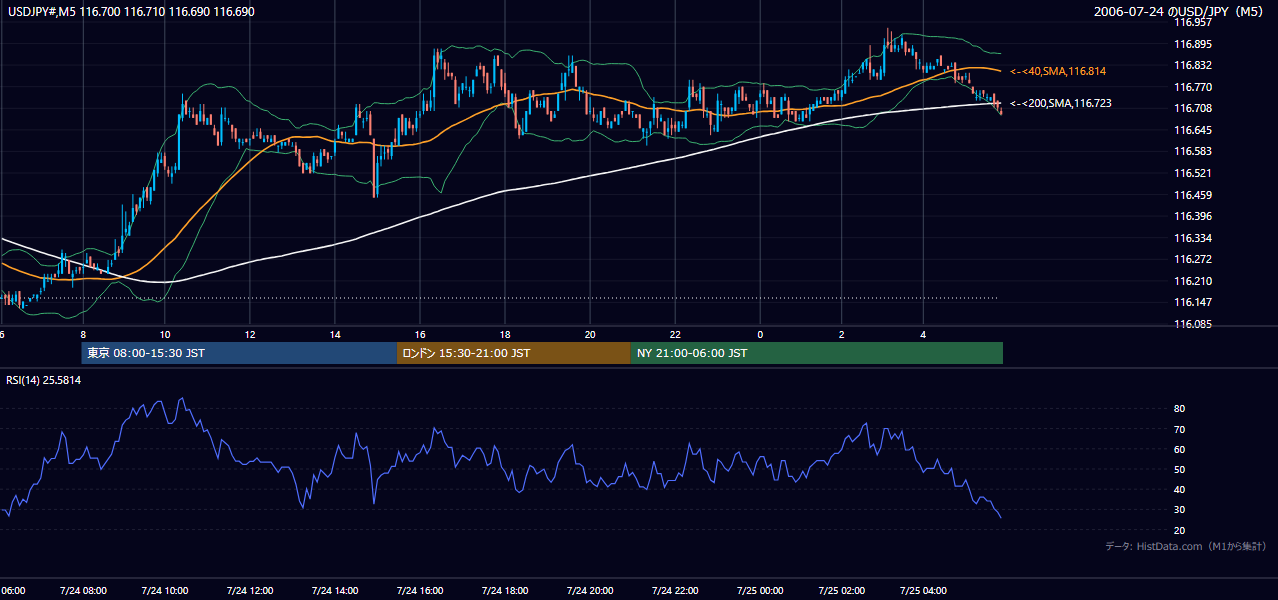
Task: Click price axis label 116.459
Action: click(1193, 195)
